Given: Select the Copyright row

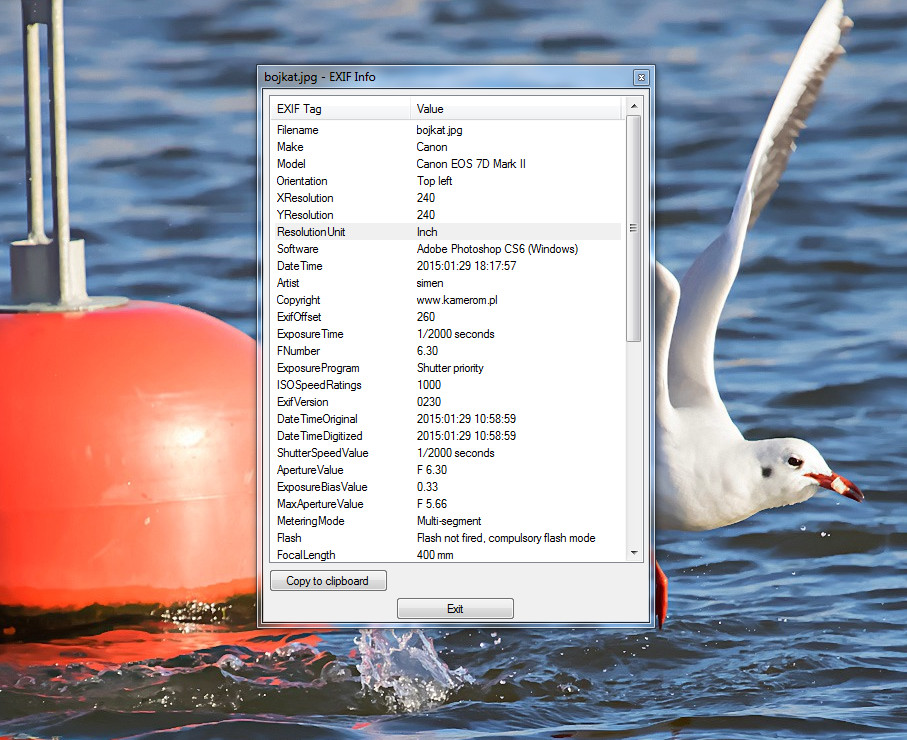Looking at the screenshot, I should tap(446, 300).
